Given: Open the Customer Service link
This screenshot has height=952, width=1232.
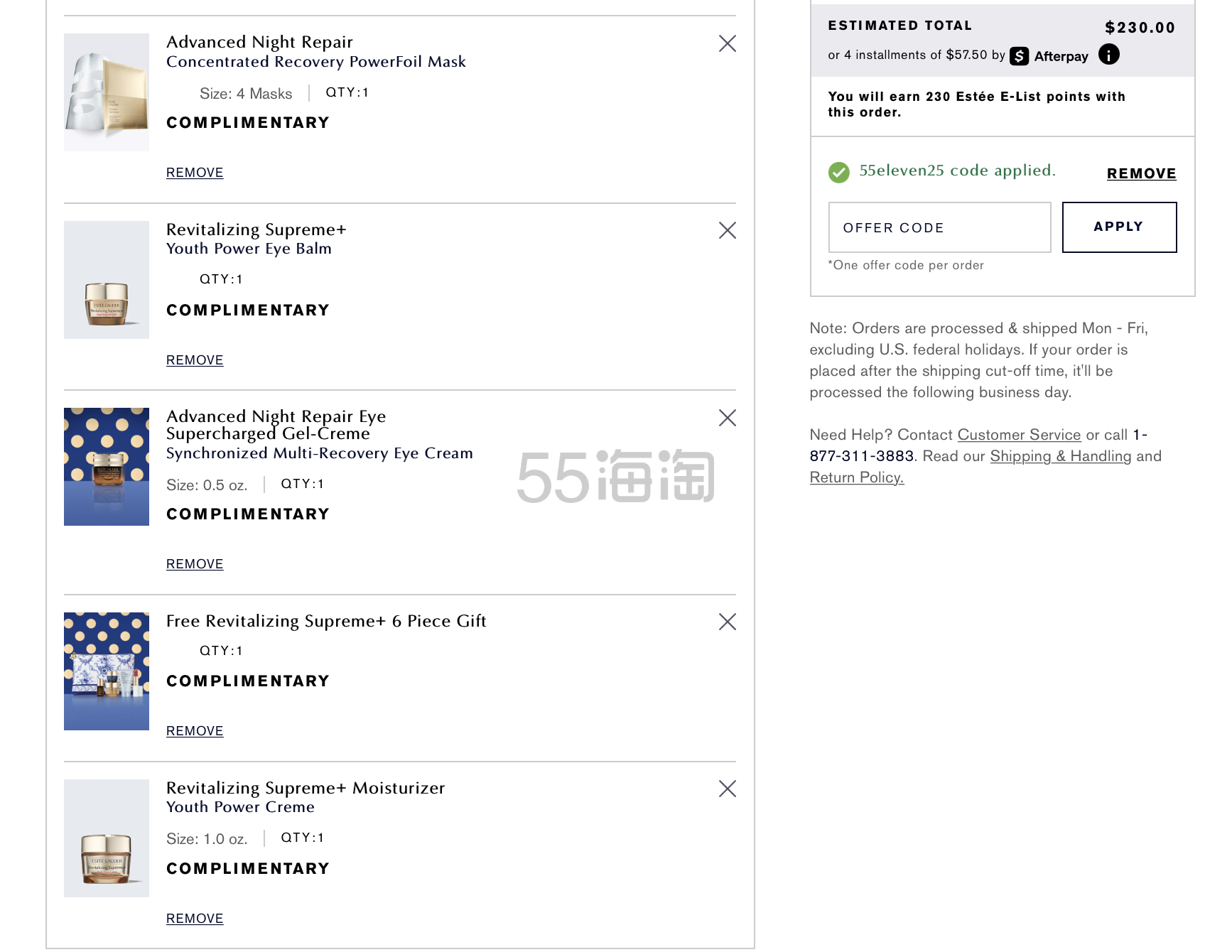Looking at the screenshot, I should (x=1019, y=435).
